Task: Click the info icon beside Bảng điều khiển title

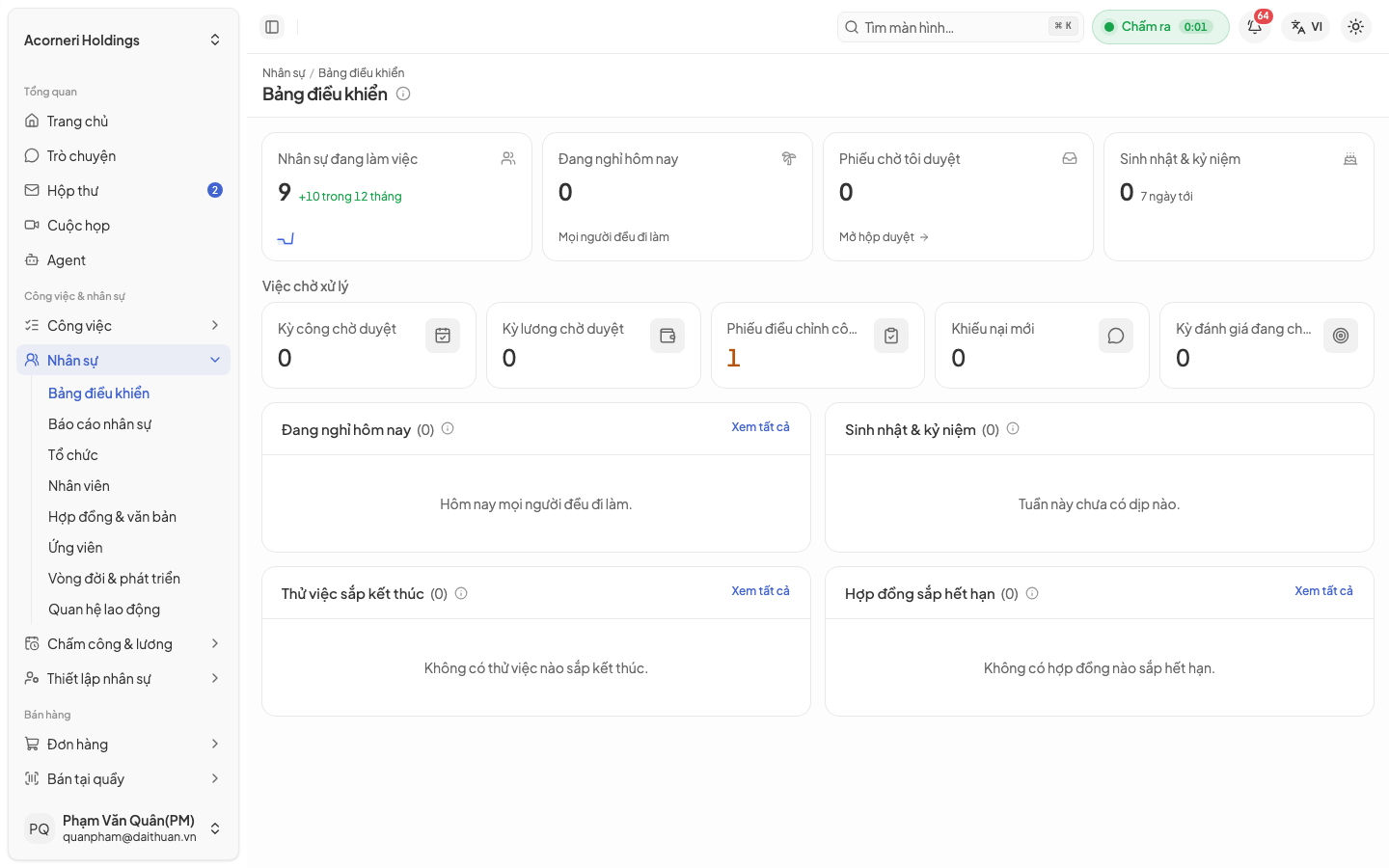Action: coord(403,94)
